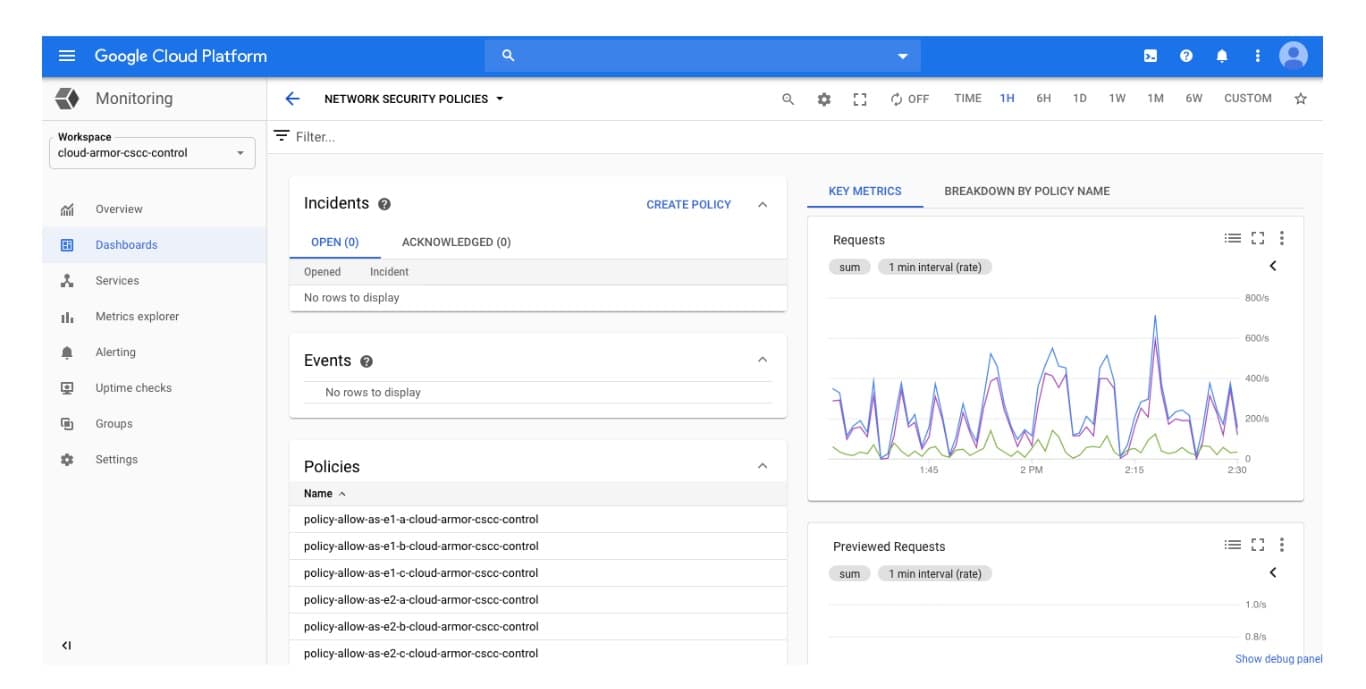Open the hamburger navigation menu
The height and width of the screenshot is (689, 1366).
67,56
